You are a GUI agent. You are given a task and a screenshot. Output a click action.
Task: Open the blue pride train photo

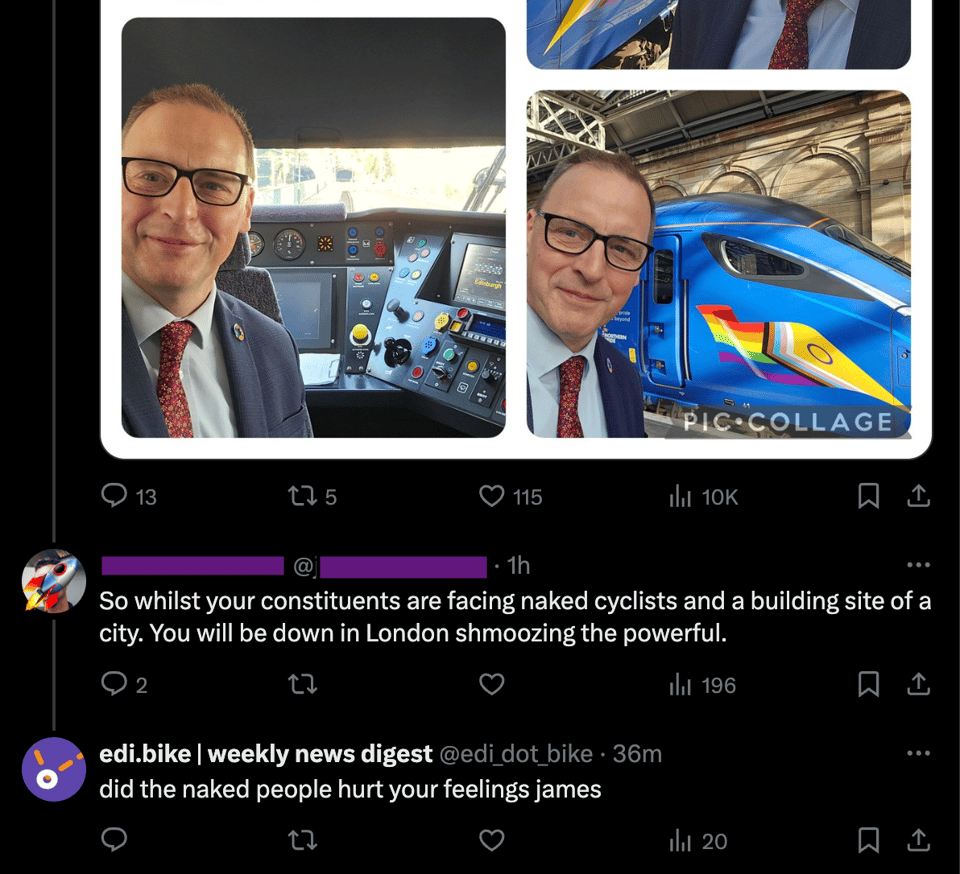pos(718,264)
